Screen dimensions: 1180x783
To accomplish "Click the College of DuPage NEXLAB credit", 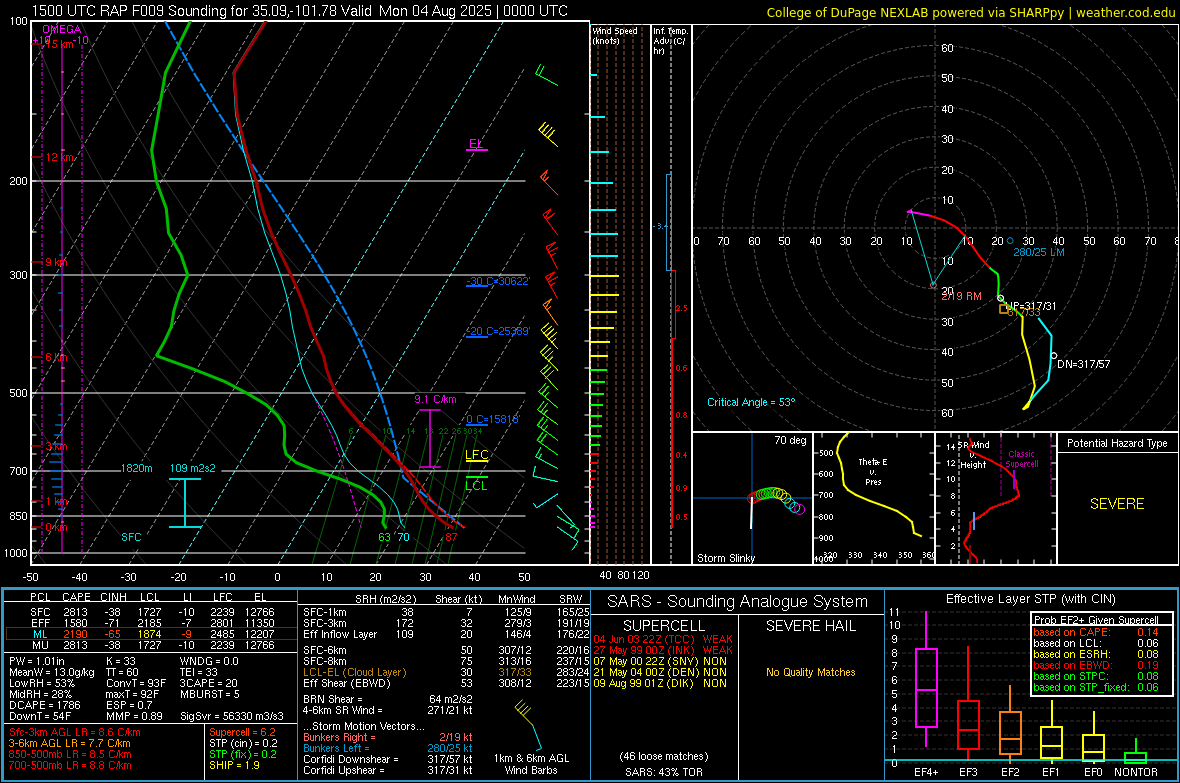I will [x=970, y=12].
